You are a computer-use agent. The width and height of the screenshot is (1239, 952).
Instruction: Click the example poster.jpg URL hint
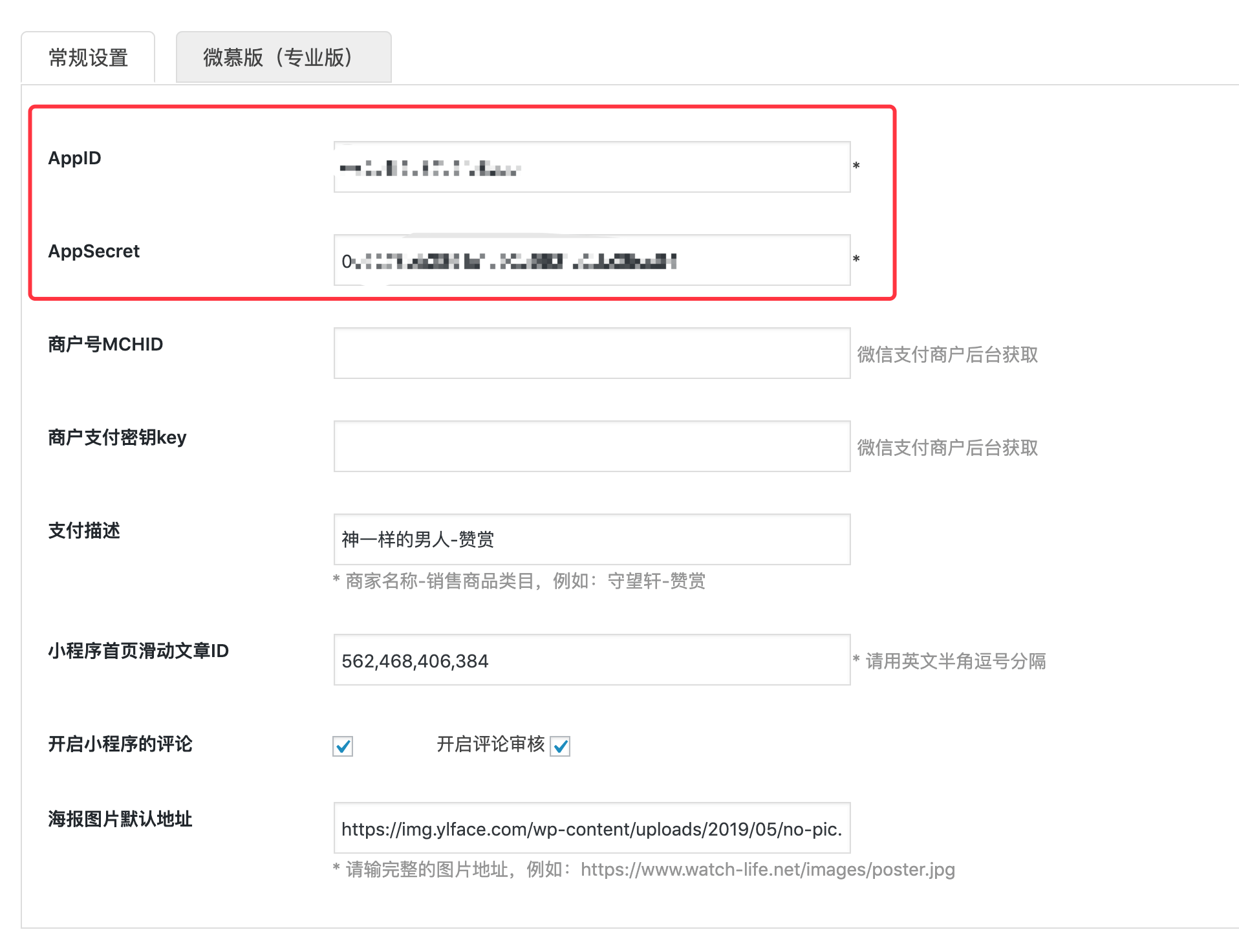click(x=767, y=870)
